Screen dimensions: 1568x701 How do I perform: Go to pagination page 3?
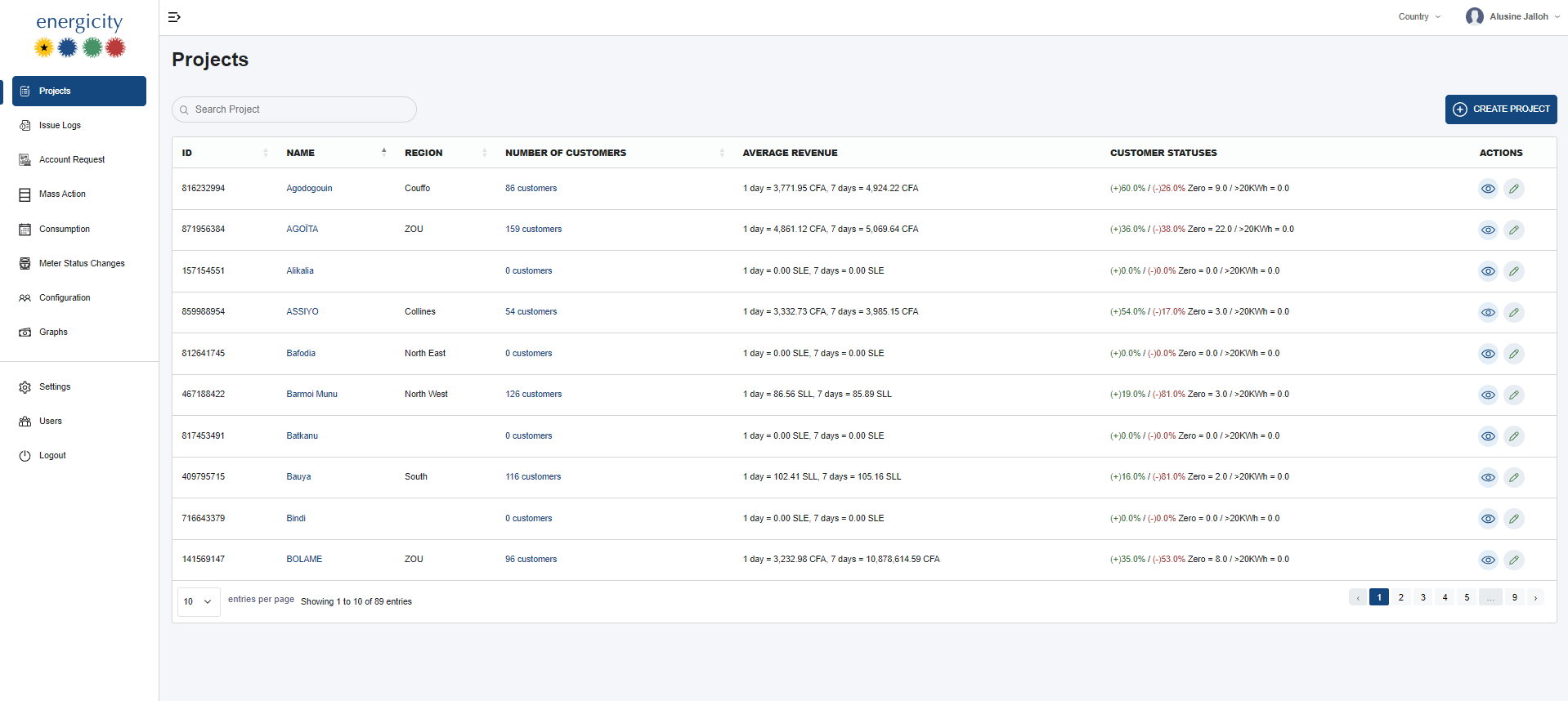[x=1423, y=597]
